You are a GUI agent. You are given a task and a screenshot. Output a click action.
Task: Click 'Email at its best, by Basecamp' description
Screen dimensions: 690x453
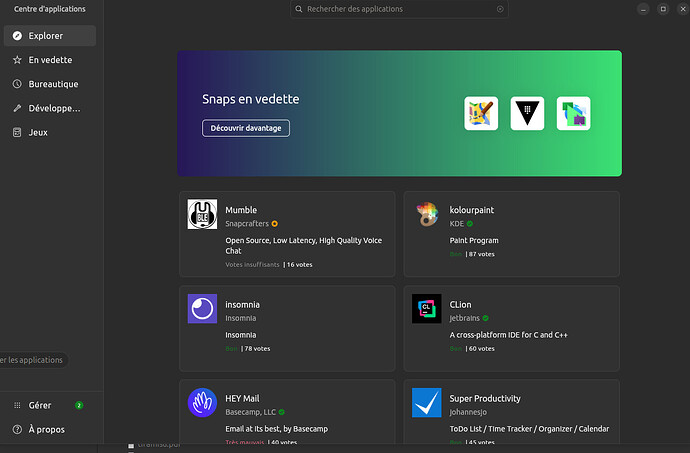(x=277, y=429)
